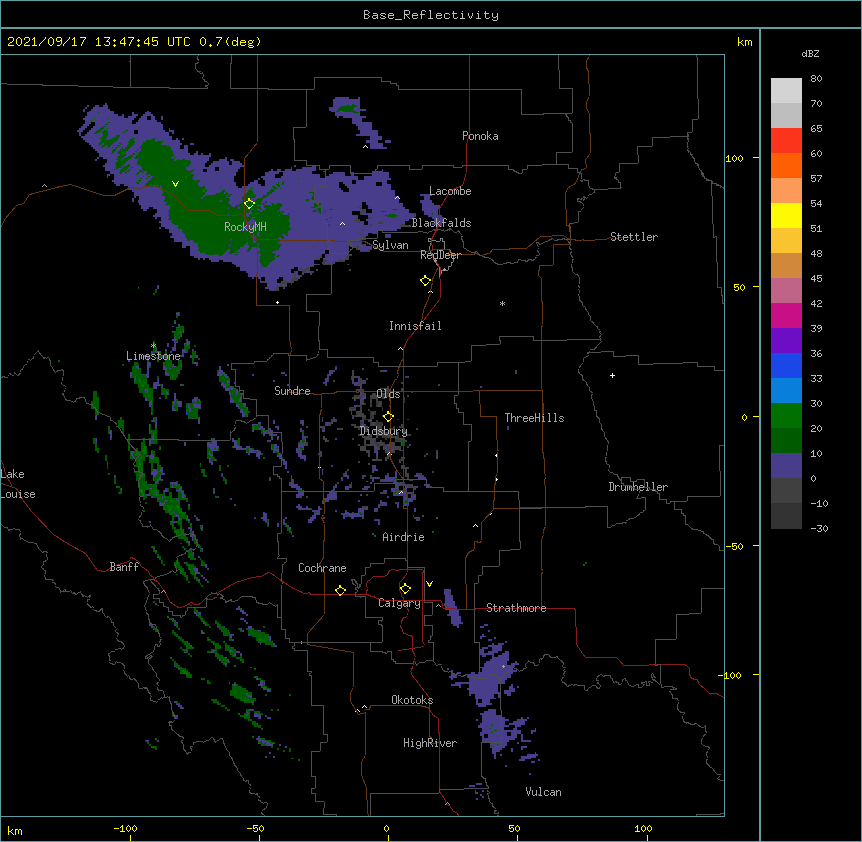Click the Drumheller town label
Viewport: 862px width, 842px height.
(x=638, y=487)
